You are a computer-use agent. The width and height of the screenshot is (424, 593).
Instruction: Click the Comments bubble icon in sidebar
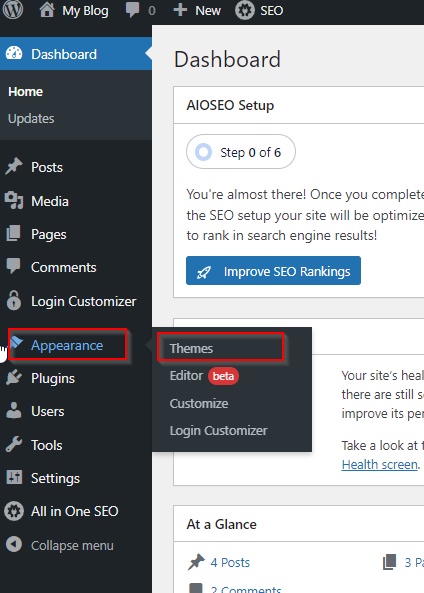tap(14, 266)
